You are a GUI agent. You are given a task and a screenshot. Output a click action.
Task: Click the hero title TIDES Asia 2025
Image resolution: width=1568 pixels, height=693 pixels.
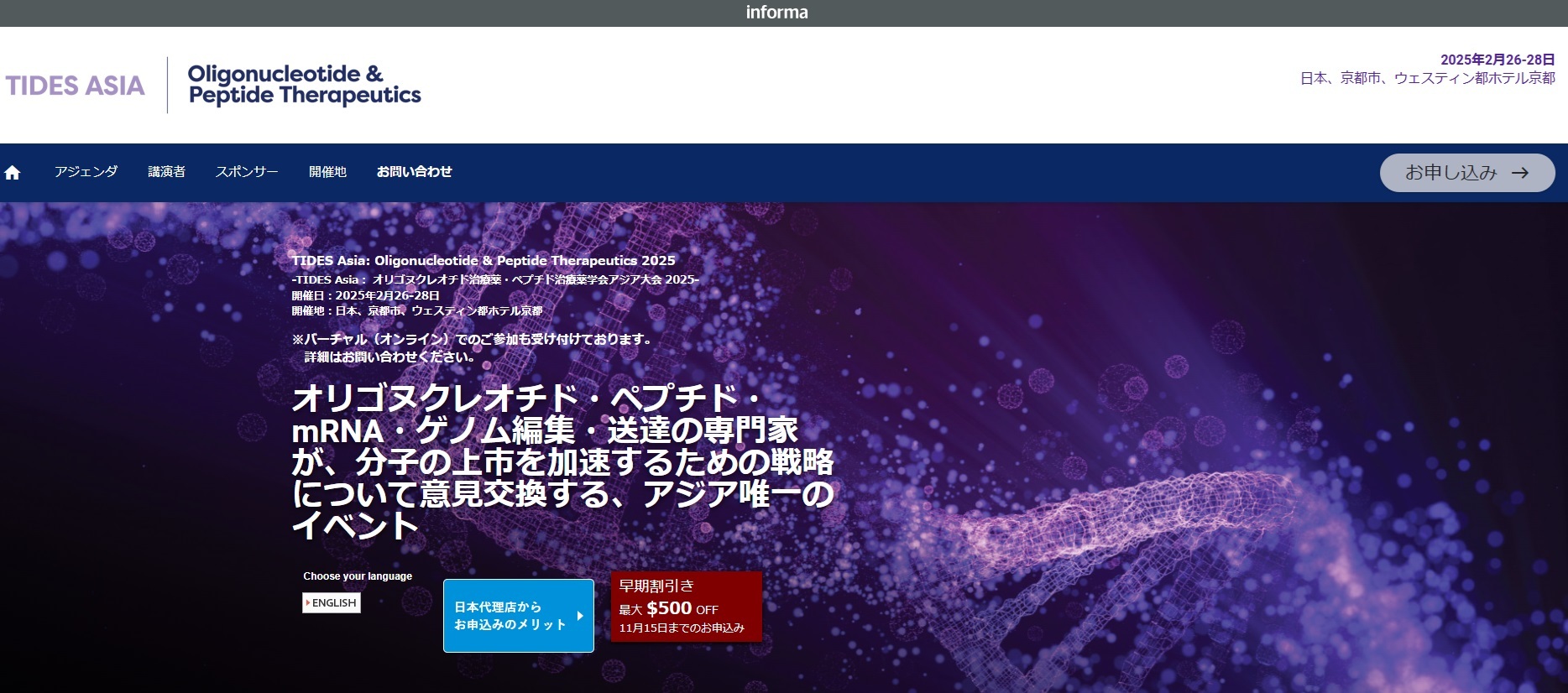(483, 261)
